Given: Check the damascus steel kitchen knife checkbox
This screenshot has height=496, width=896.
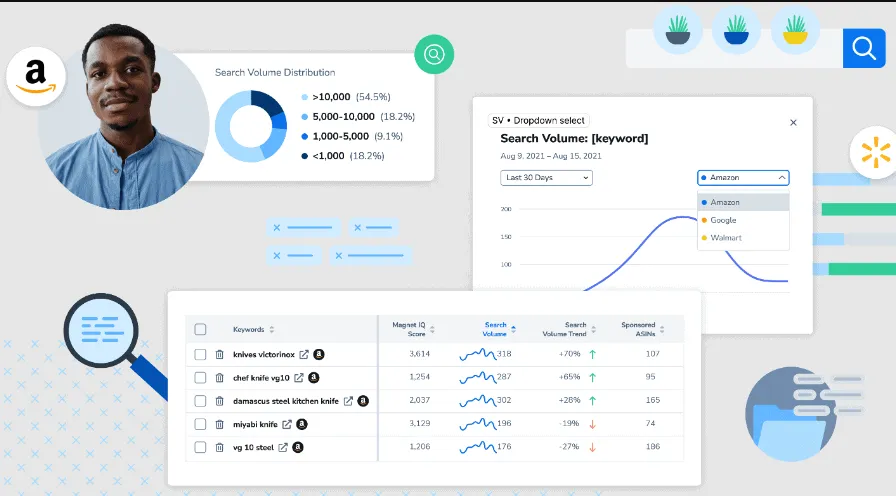Looking at the screenshot, I should 200,401.
